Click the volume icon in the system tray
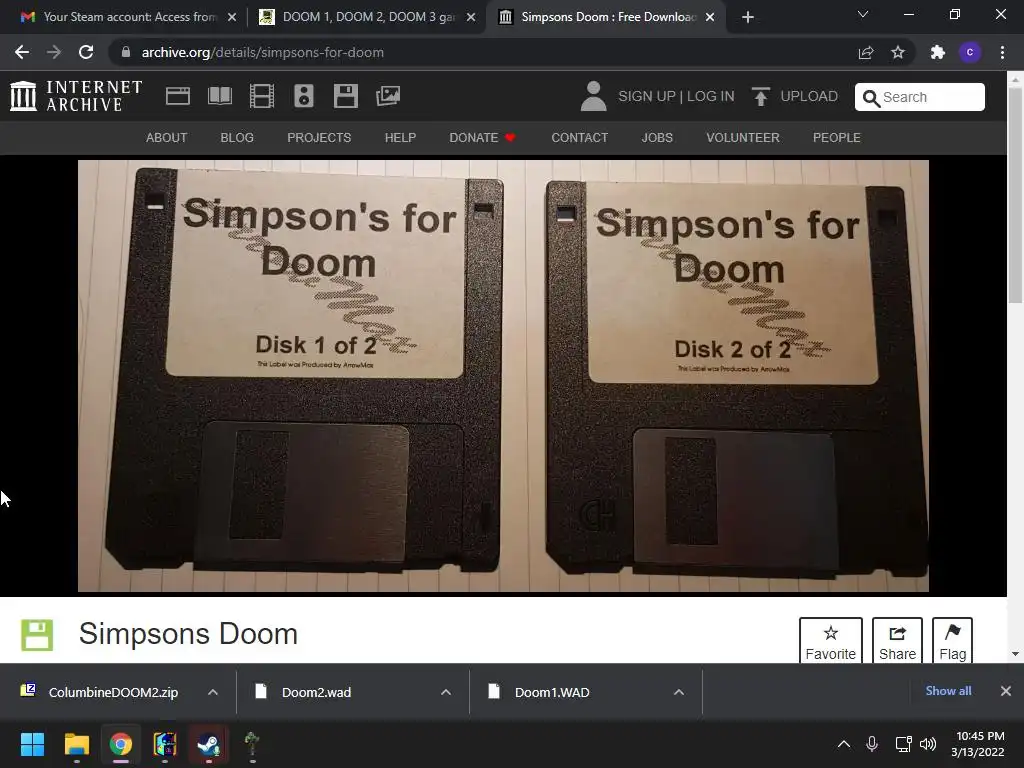The height and width of the screenshot is (768, 1024). pyautogui.click(x=927, y=744)
